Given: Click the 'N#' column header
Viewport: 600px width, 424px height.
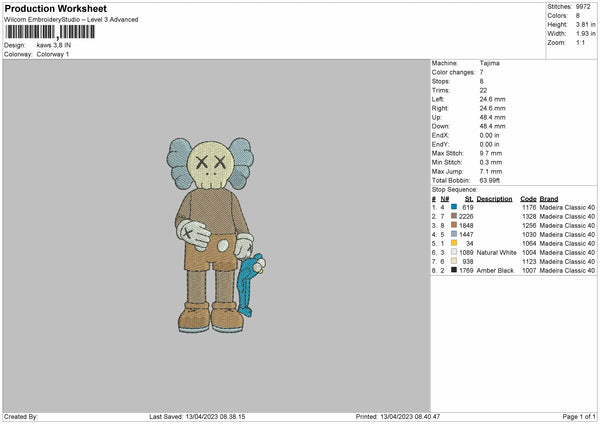Looking at the screenshot, I should pos(445,199).
